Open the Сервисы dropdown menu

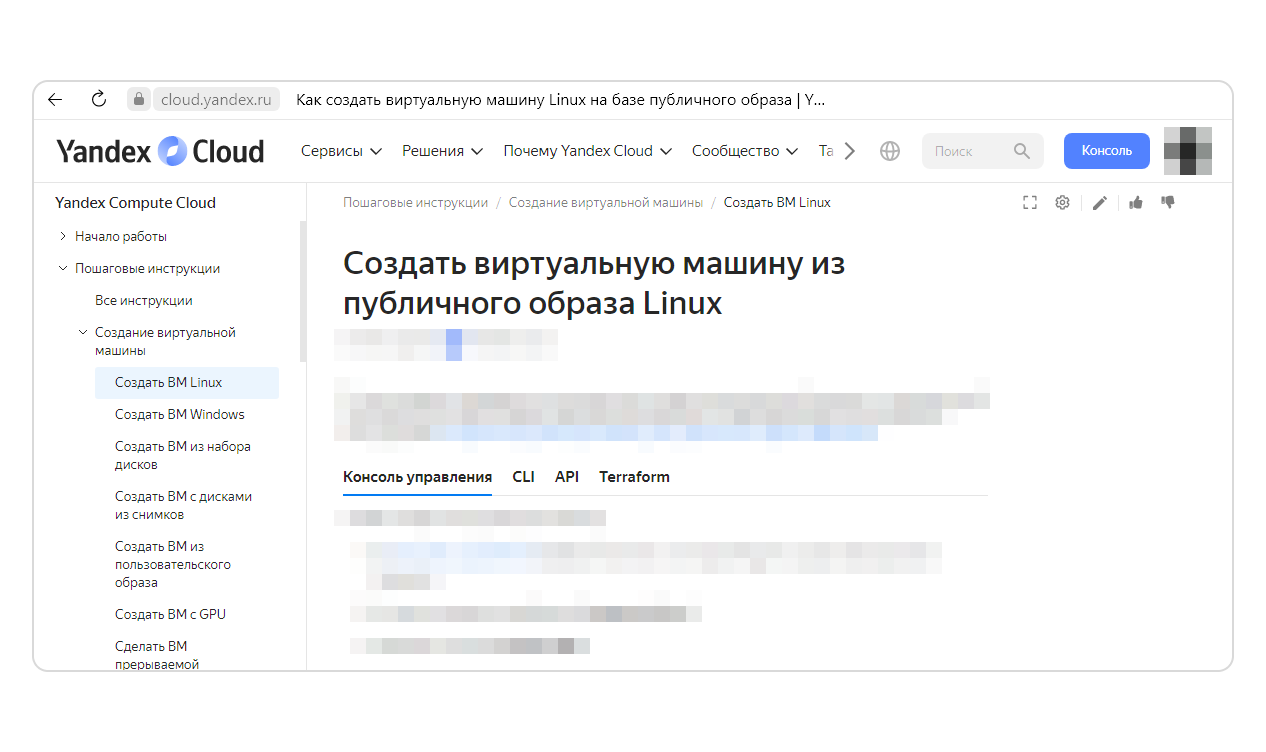point(341,150)
